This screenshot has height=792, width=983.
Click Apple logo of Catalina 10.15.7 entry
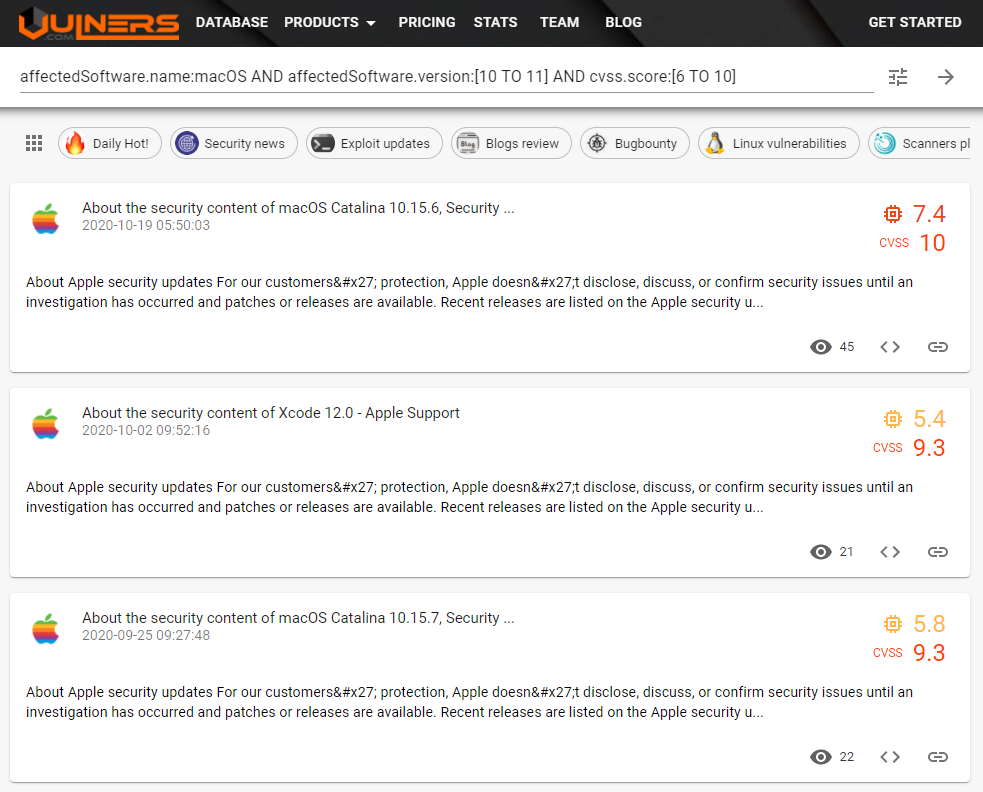tap(45, 629)
